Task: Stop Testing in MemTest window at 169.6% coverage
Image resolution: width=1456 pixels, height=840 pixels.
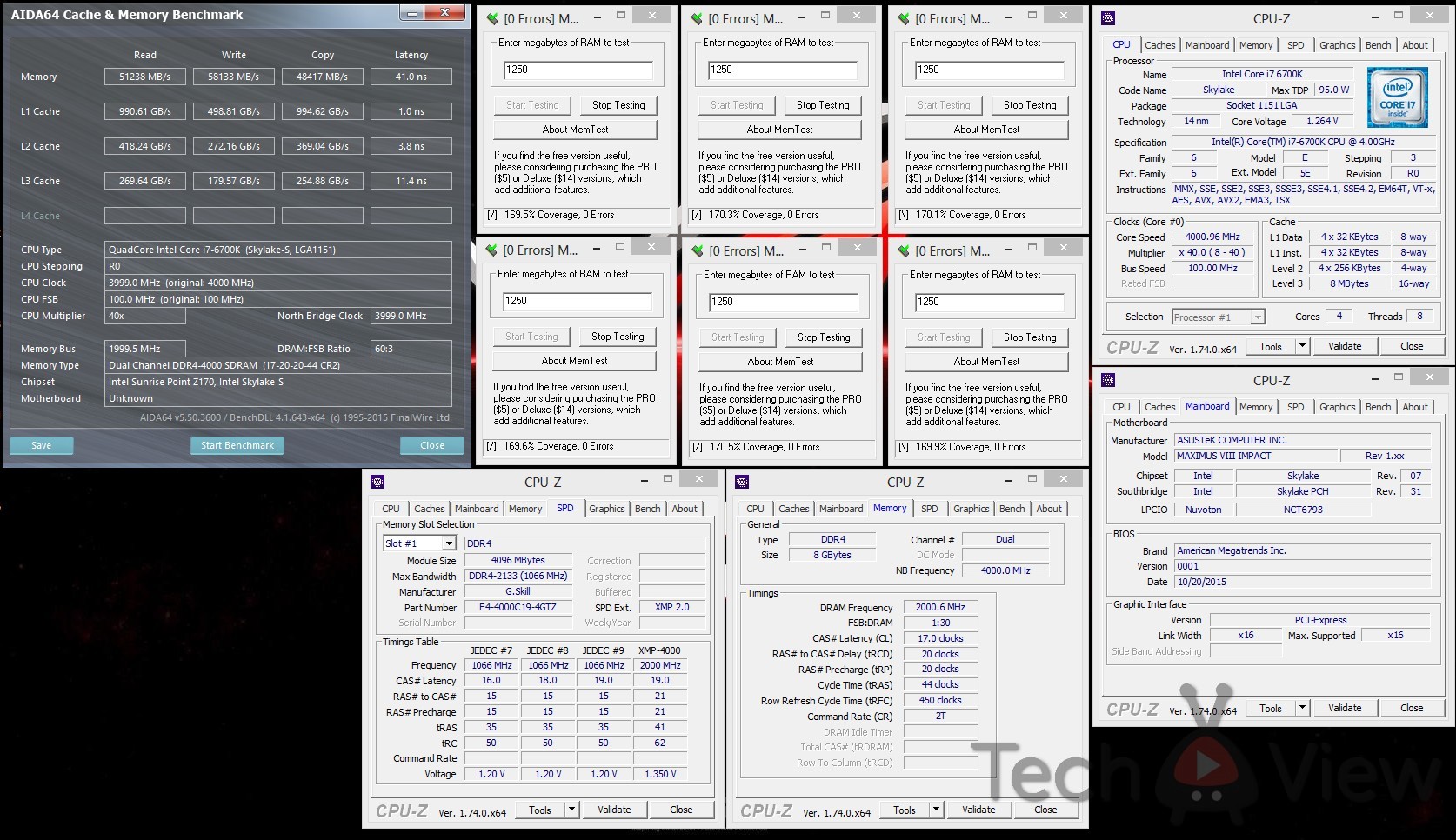Action: coord(618,337)
